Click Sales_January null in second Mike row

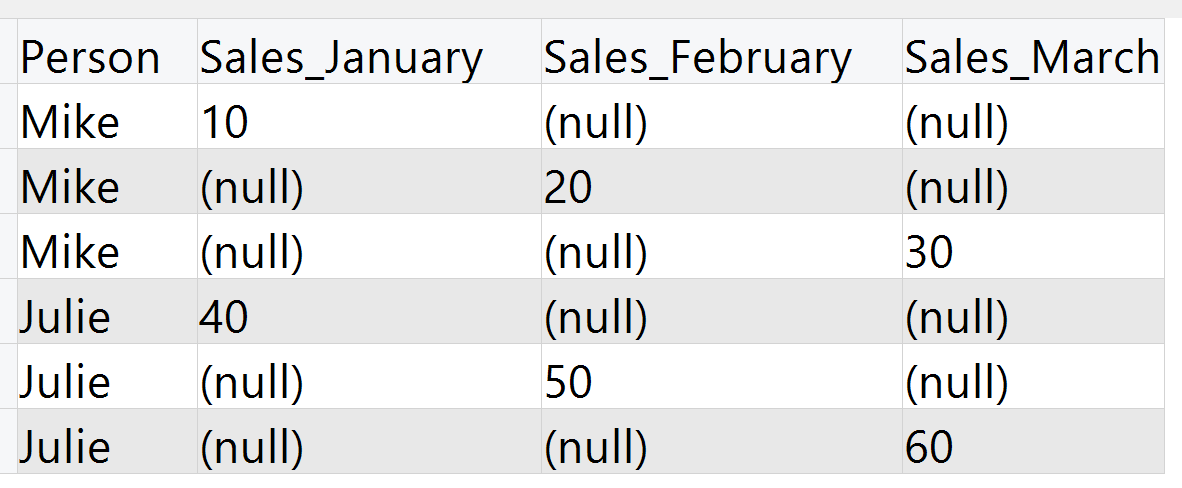tap(369, 181)
